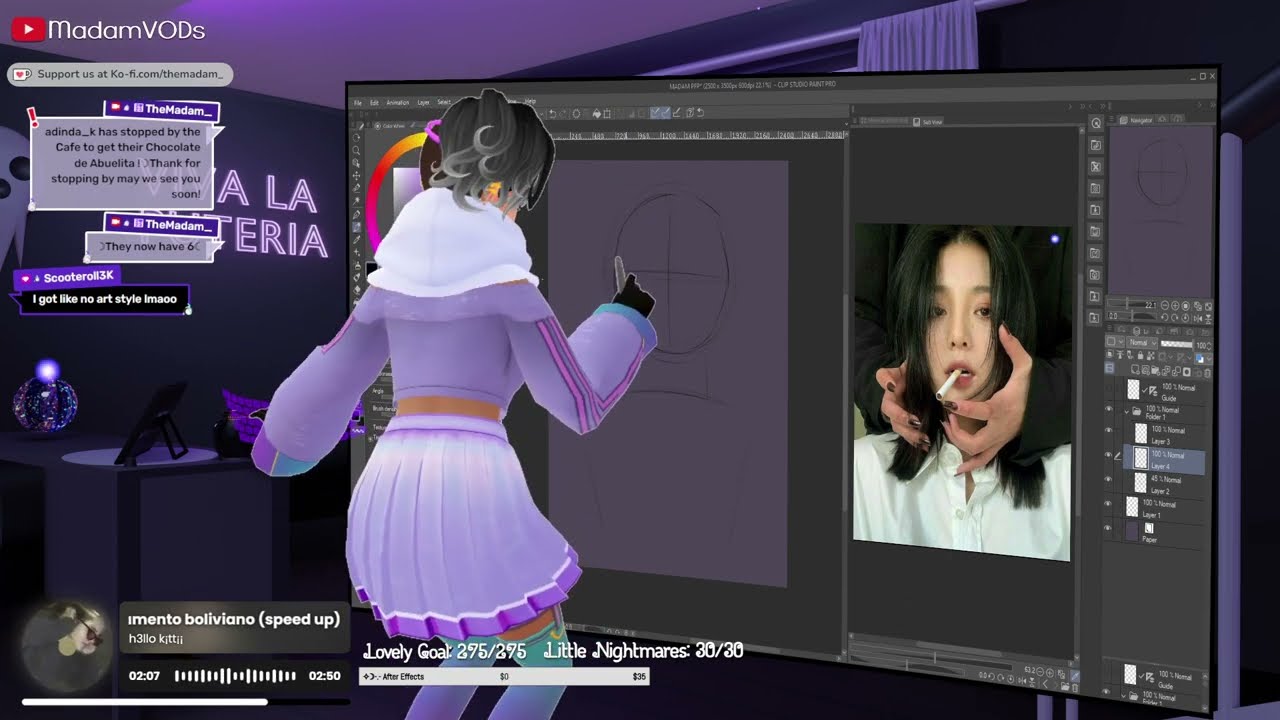The width and height of the screenshot is (1280, 720).
Task: Select the highlighted Pencil tool
Action: (x=357, y=228)
